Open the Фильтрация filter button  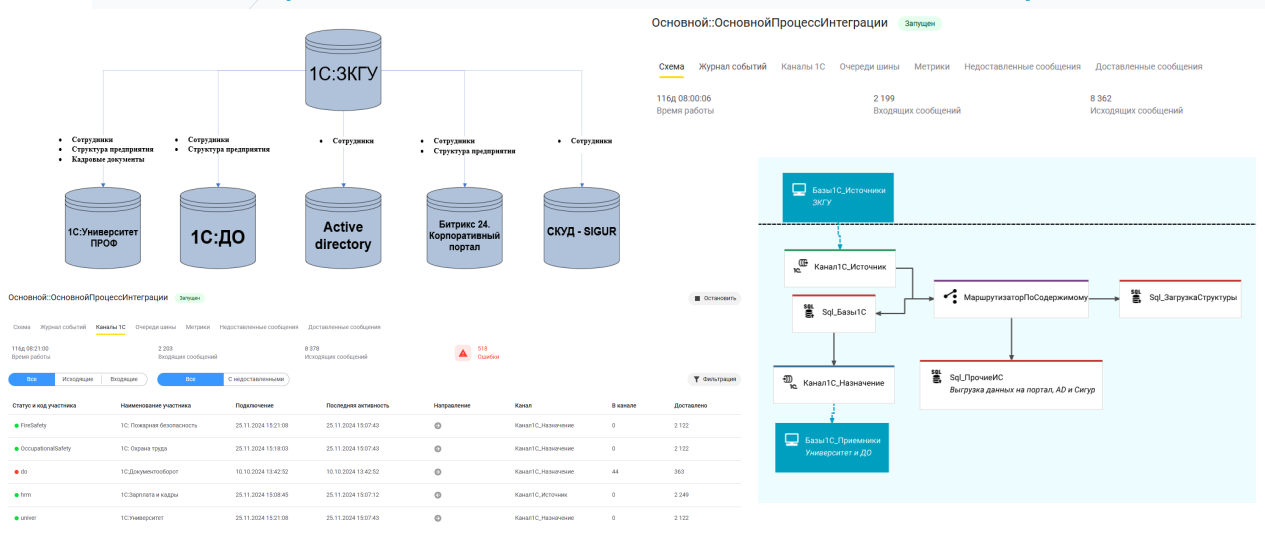714,379
